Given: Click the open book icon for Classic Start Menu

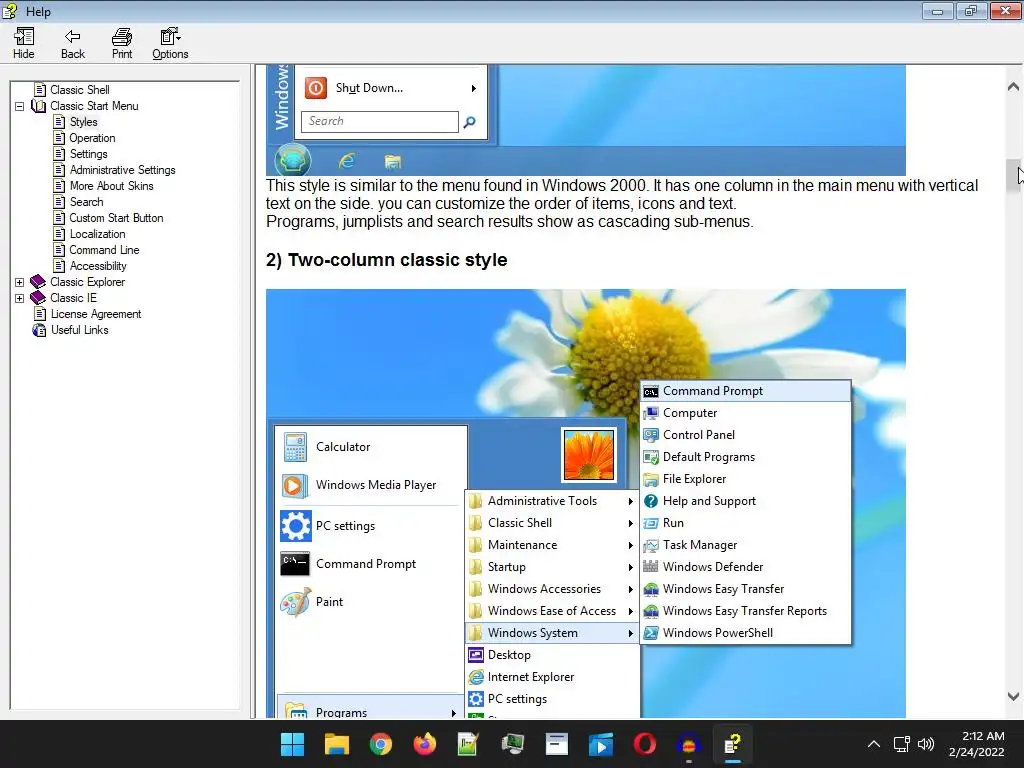Looking at the screenshot, I should click(x=39, y=106).
